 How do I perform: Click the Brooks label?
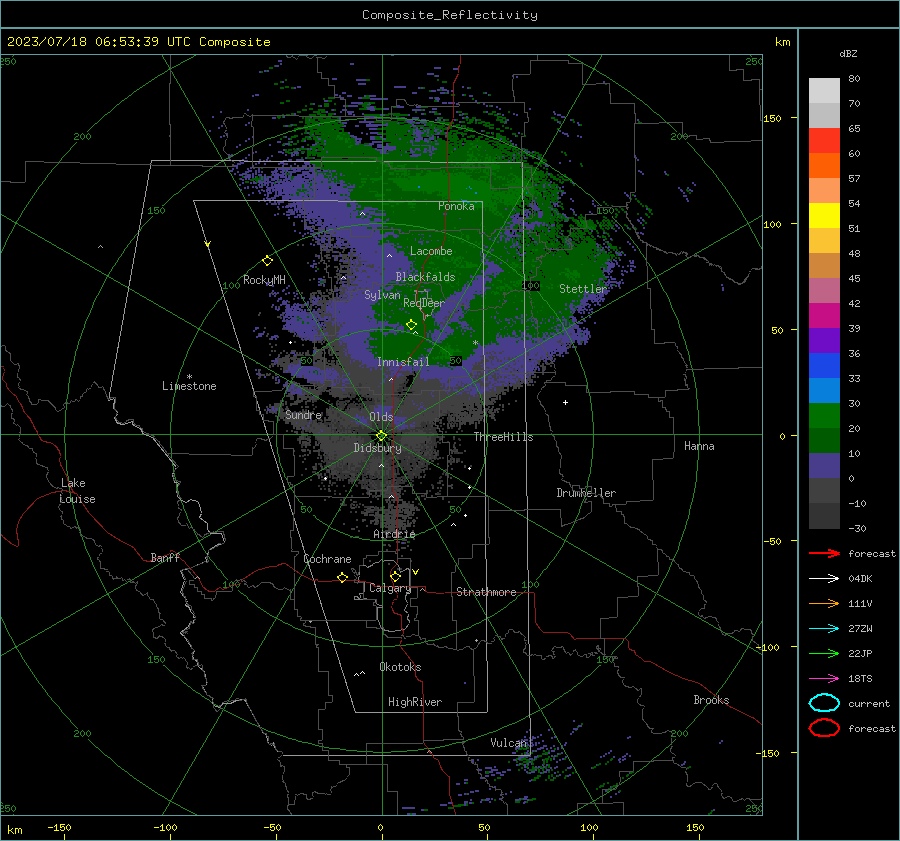click(711, 700)
